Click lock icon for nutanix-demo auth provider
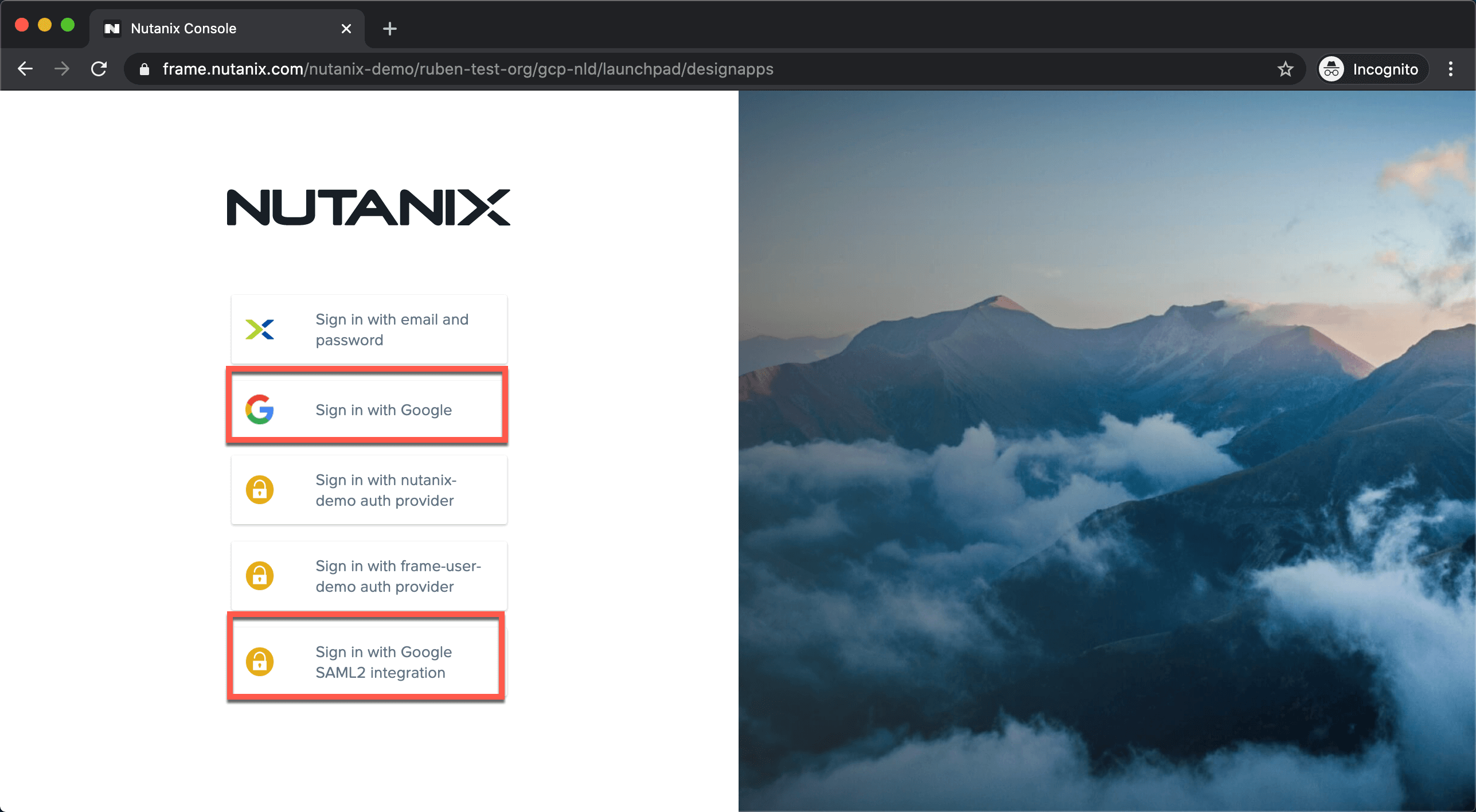Screen dimensions: 1476x812 [260, 490]
